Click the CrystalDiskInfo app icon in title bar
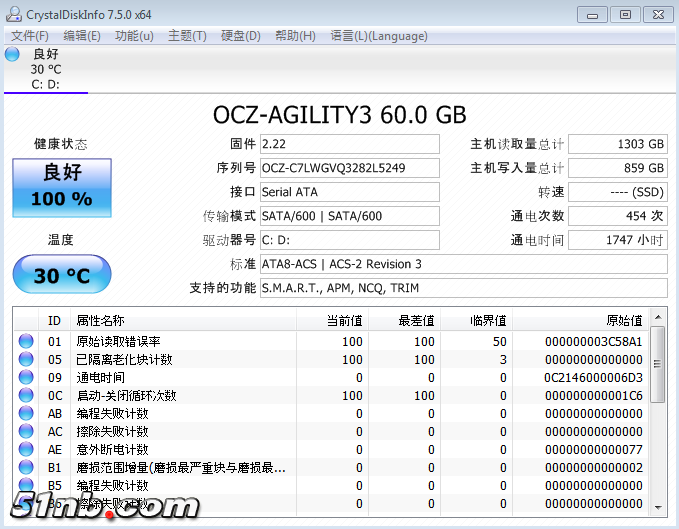Viewport: 679px width, 529px height. point(14,14)
